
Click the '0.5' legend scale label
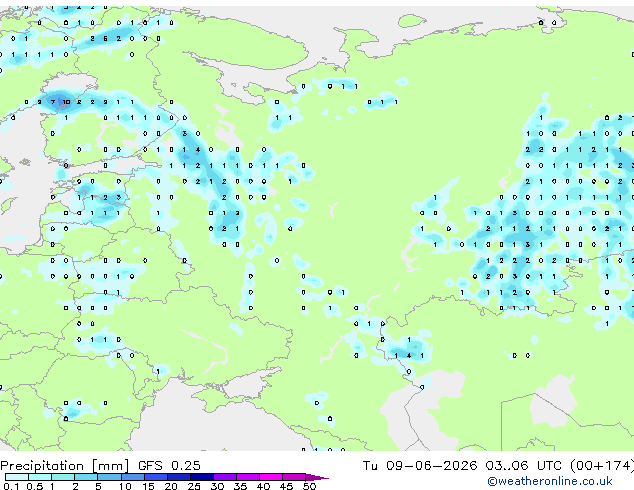pyautogui.click(x=34, y=486)
